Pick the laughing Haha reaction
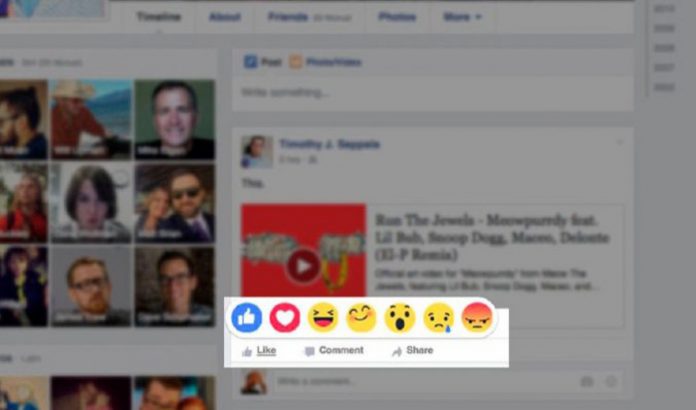696x410 pixels. click(x=323, y=317)
